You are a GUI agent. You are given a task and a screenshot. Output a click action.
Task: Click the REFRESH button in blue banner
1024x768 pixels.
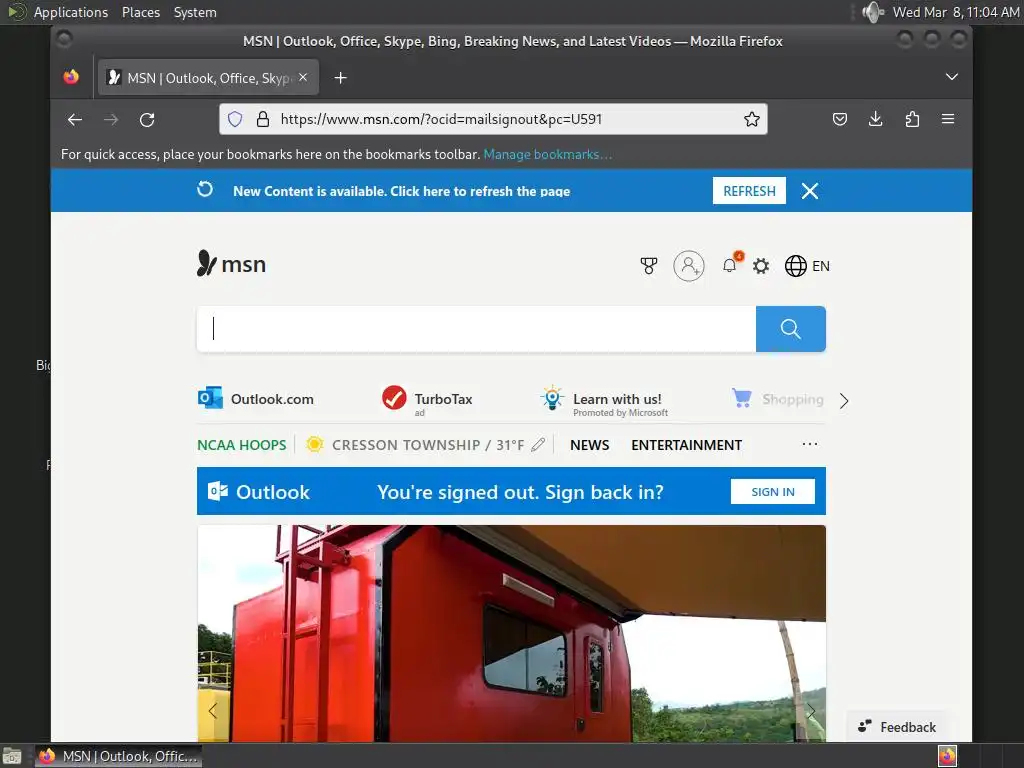point(749,191)
